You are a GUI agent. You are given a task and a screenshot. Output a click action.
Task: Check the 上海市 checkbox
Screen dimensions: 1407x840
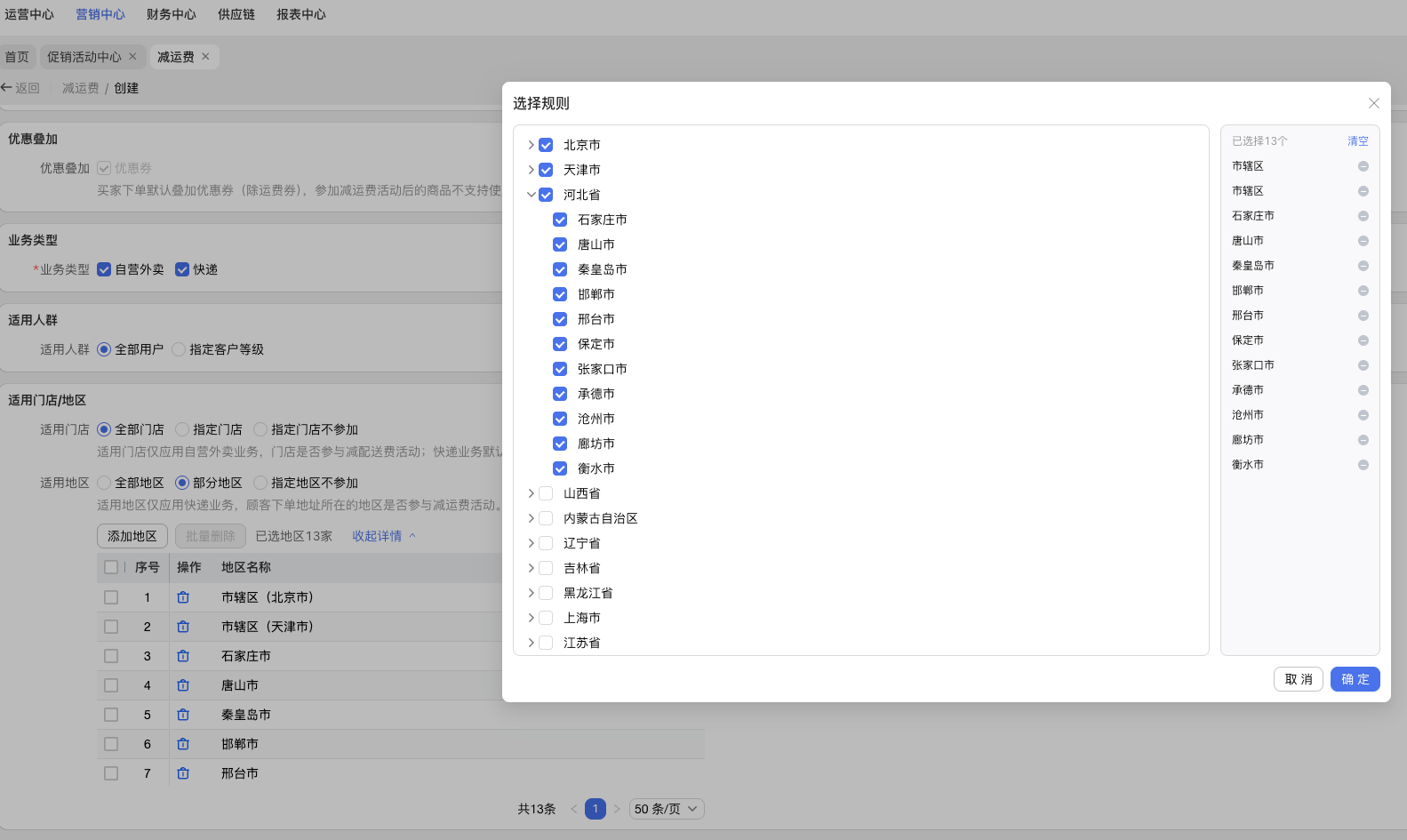coord(546,618)
